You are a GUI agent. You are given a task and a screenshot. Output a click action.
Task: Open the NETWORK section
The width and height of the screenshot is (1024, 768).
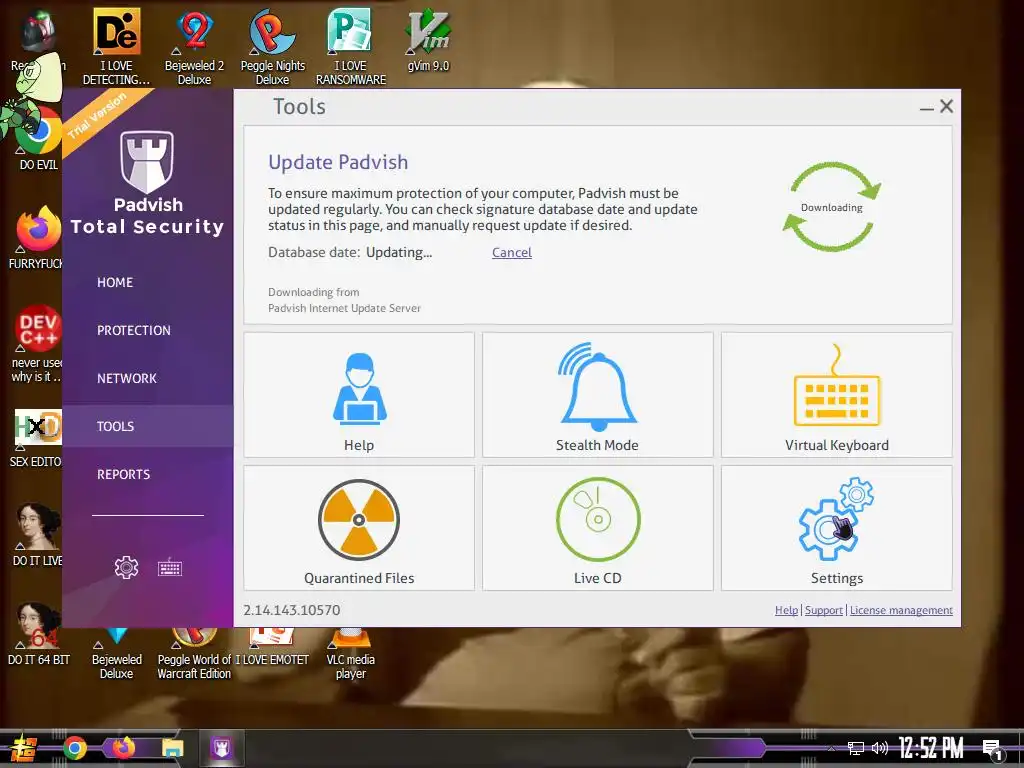tap(127, 378)
